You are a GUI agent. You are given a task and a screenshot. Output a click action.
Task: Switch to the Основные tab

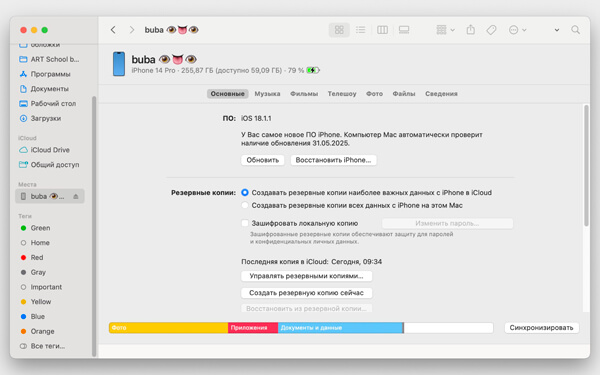point(227,94)
